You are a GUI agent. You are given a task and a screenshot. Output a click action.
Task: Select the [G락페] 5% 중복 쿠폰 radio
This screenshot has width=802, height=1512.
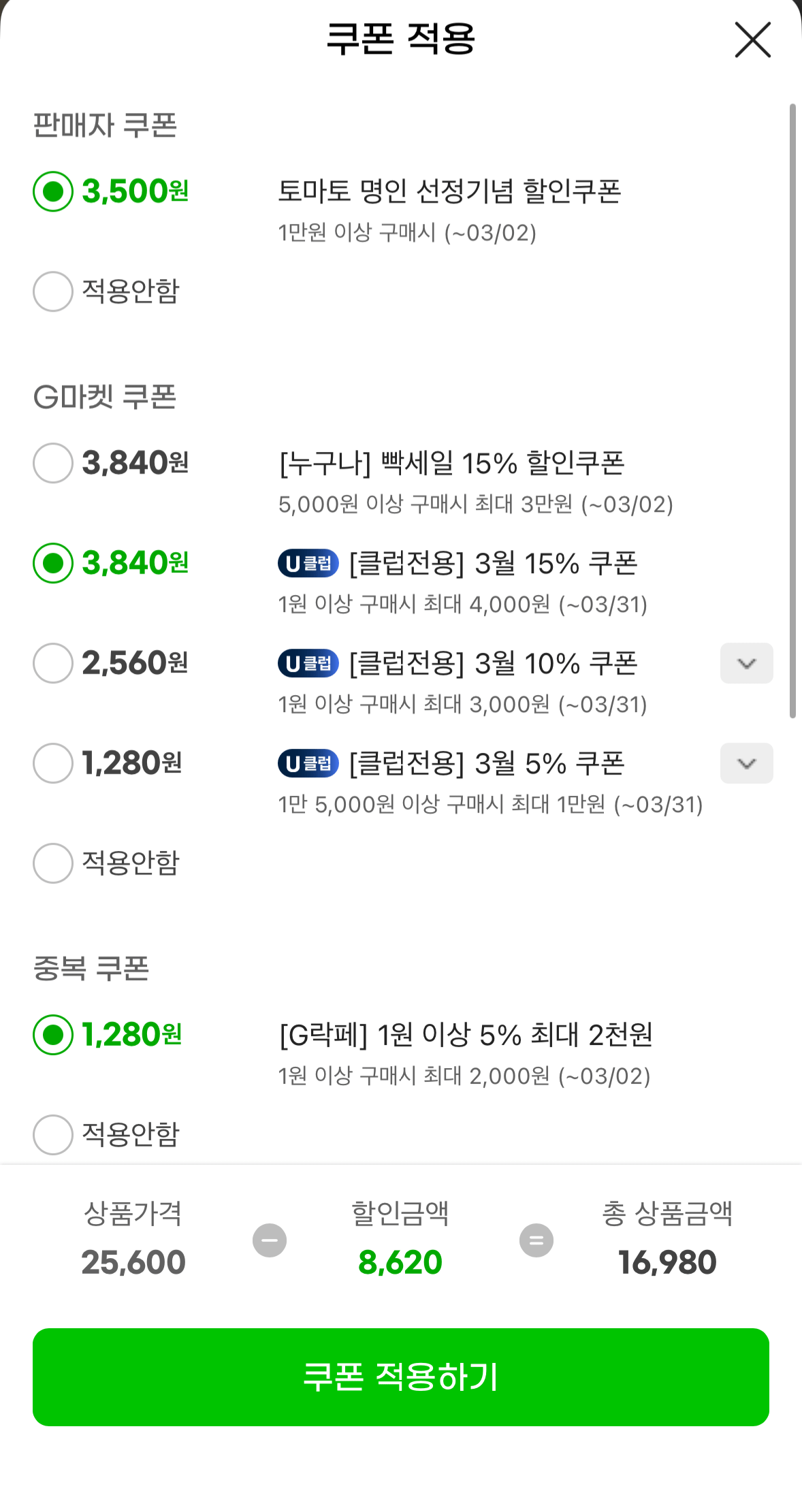point(53,1035)
